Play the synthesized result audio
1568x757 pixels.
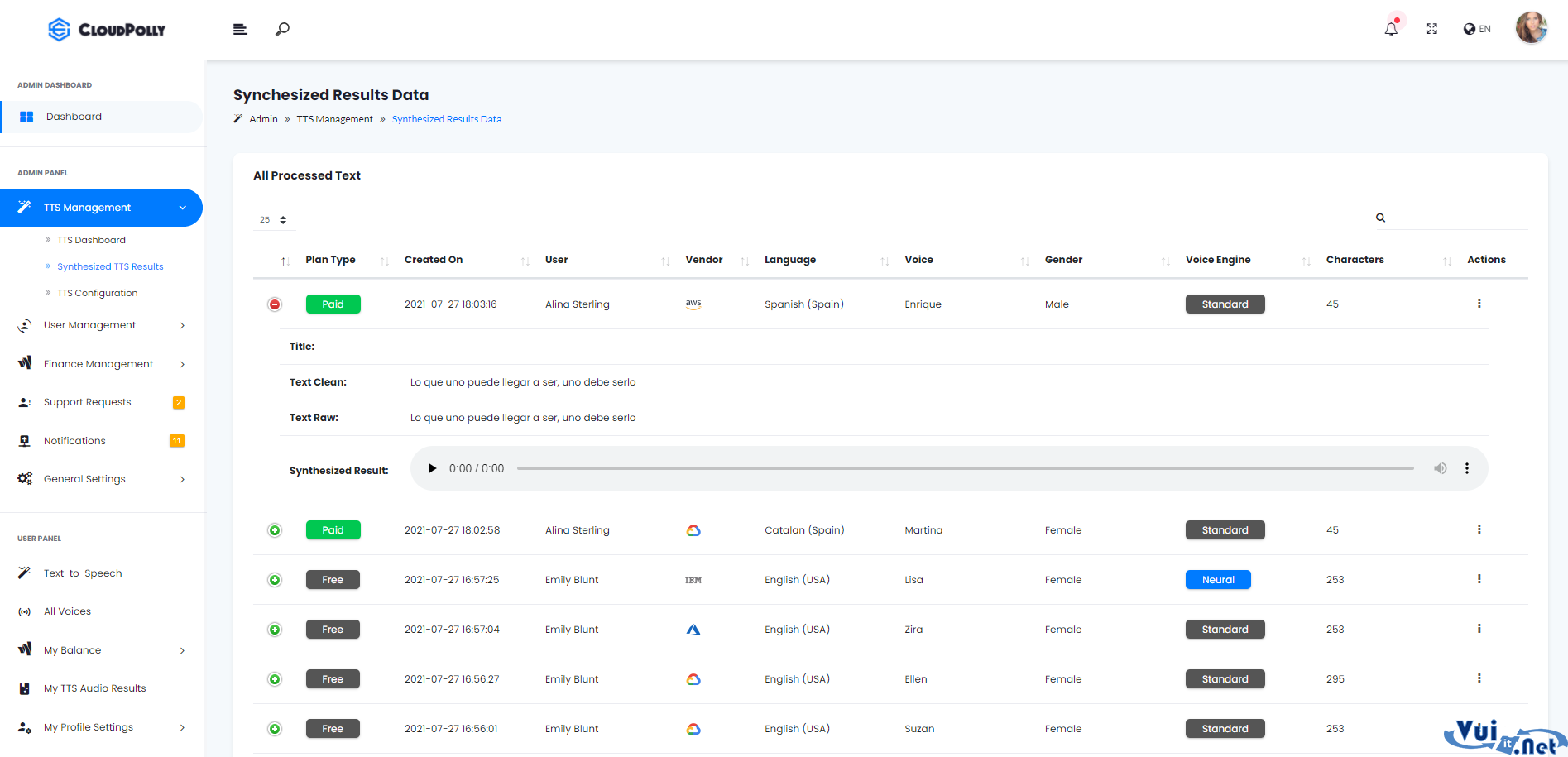432,468
